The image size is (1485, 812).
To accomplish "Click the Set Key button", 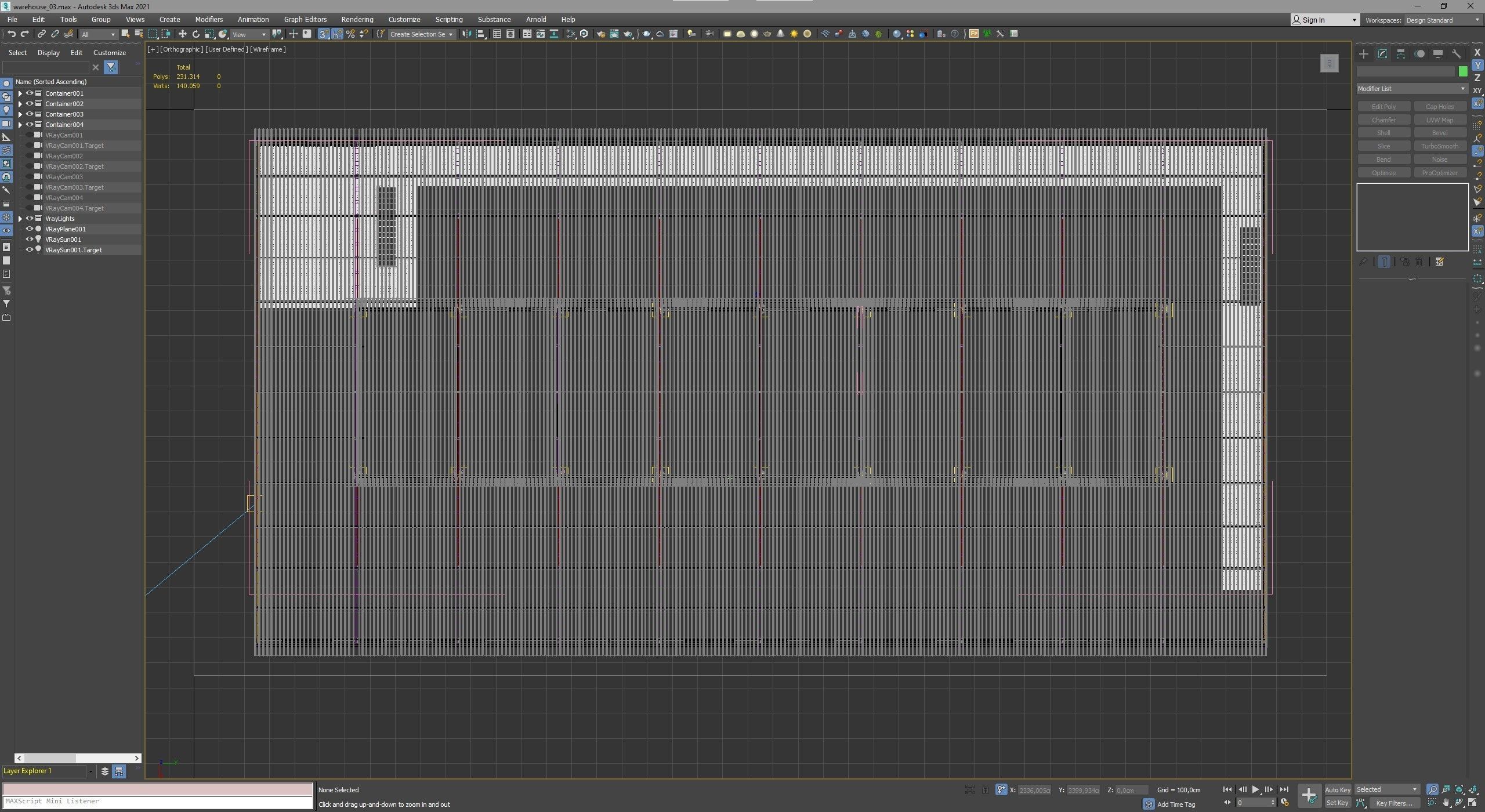I will coord(1337,803).
